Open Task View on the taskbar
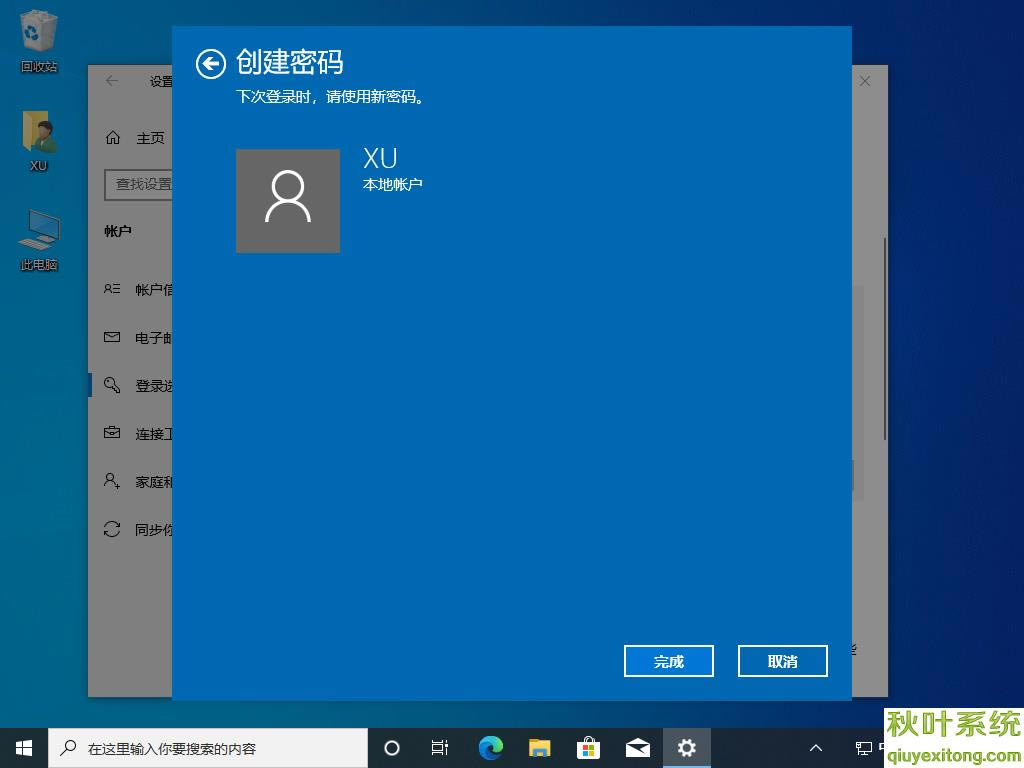Screen dimensions: 1024x768 (x=440, y=748)
